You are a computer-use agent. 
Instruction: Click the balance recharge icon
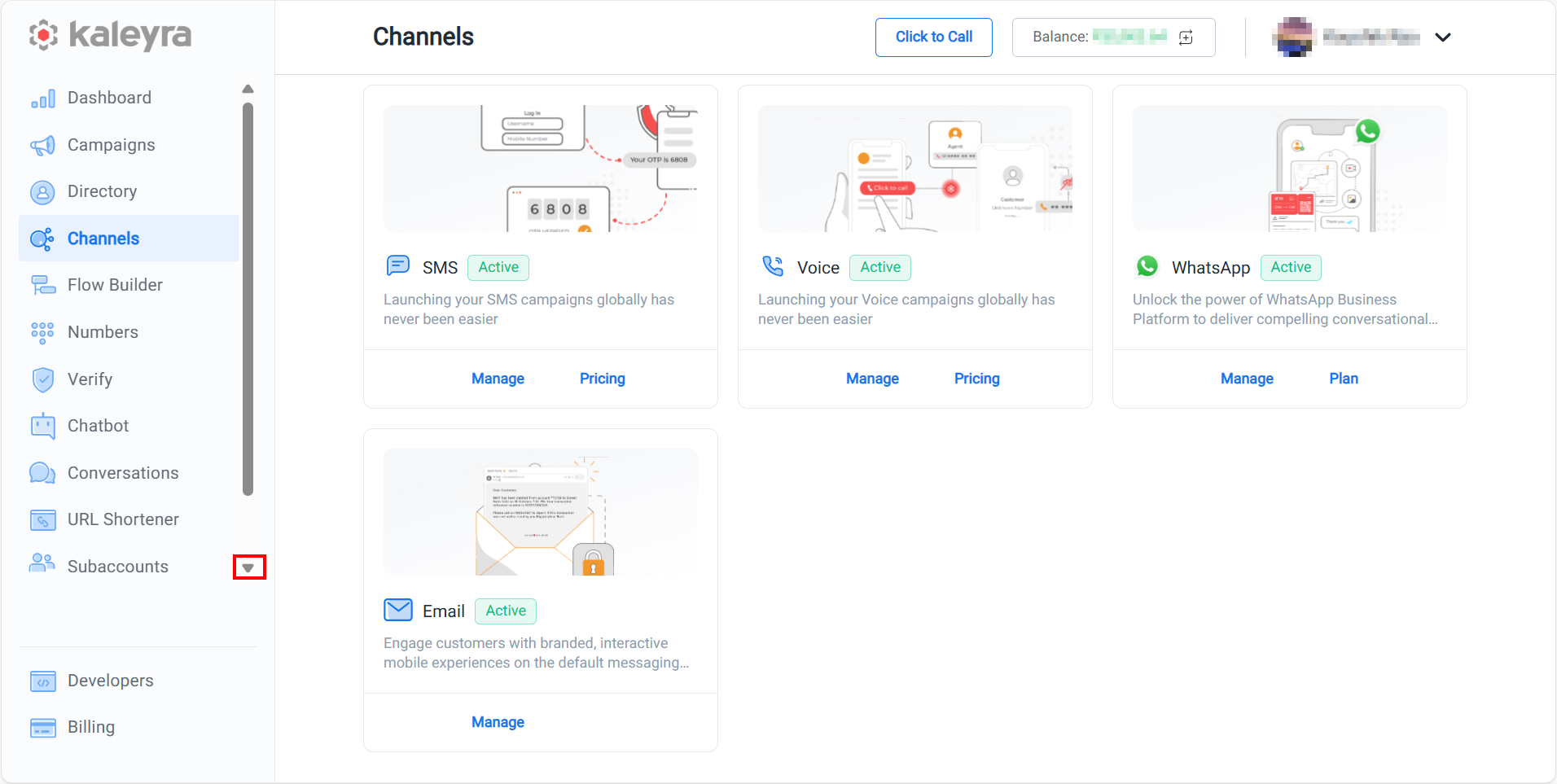1186,37
